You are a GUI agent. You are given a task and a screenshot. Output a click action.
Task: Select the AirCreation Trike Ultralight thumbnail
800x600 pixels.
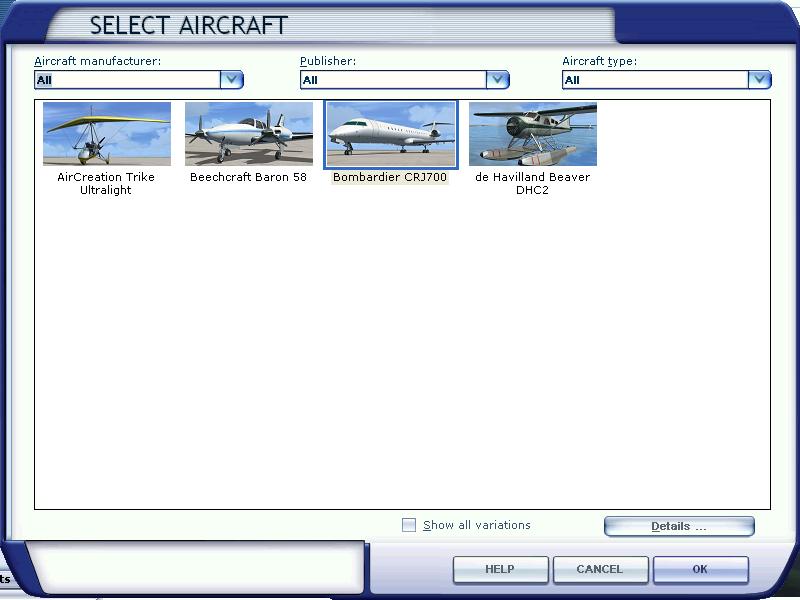point(107,134)
